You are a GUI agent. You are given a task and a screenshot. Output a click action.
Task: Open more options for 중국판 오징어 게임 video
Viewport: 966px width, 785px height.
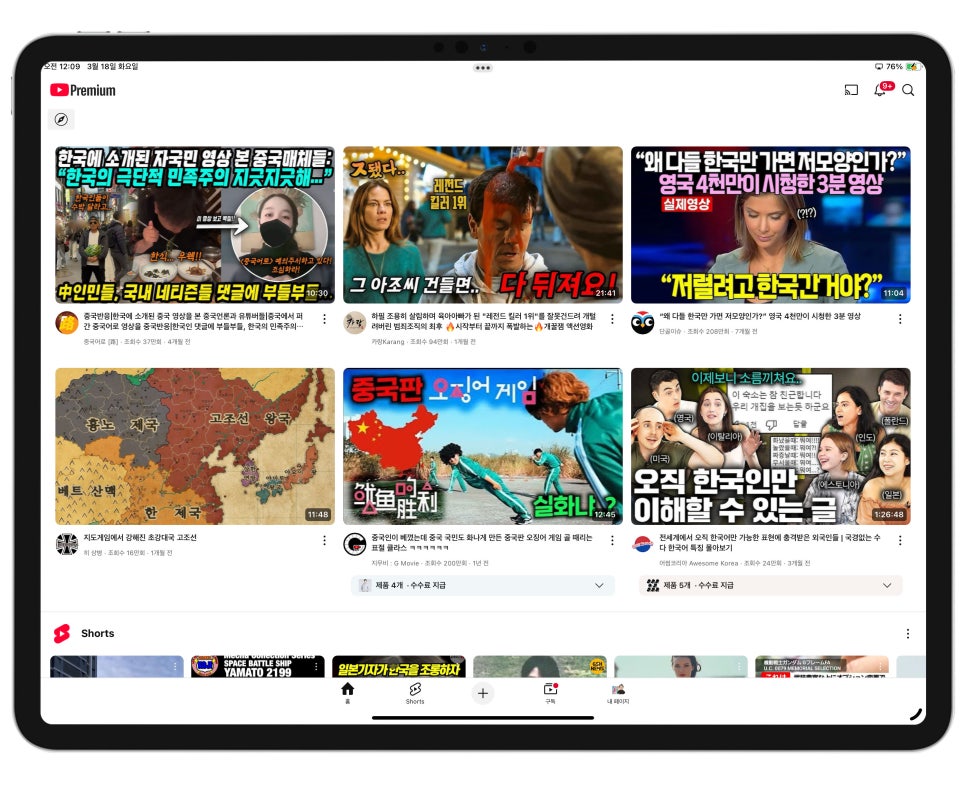pyautogui.click(x=612, y=540)
